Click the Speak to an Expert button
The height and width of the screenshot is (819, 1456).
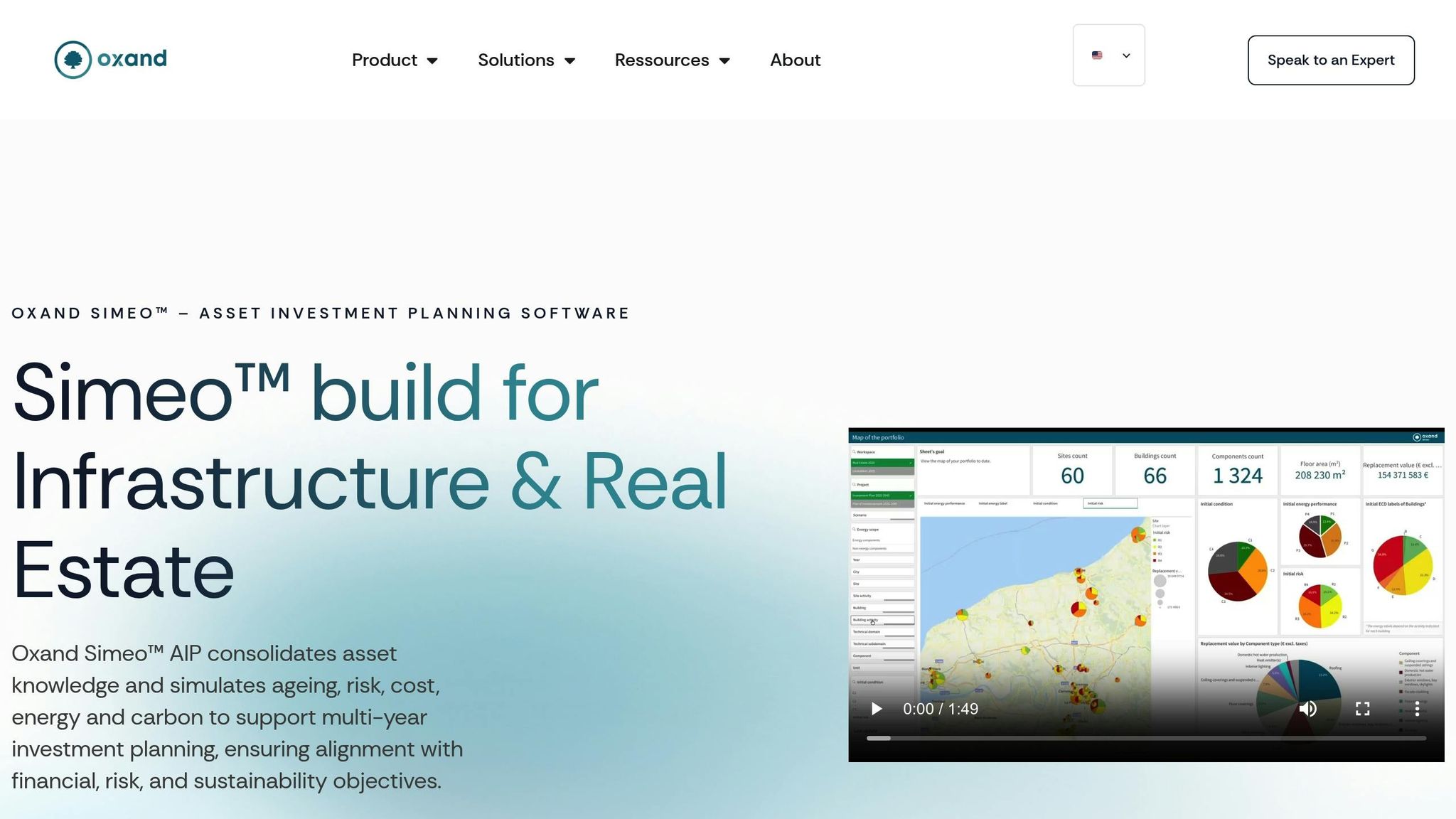click(x=1330, y=60)
